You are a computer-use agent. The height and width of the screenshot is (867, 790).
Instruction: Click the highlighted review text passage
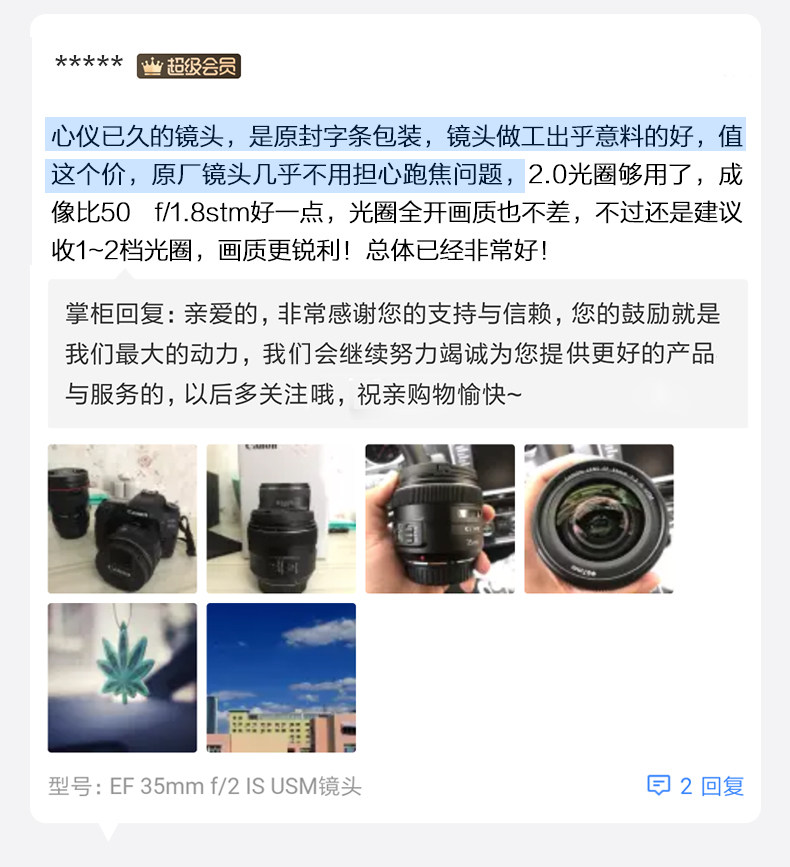coord(395,155)
